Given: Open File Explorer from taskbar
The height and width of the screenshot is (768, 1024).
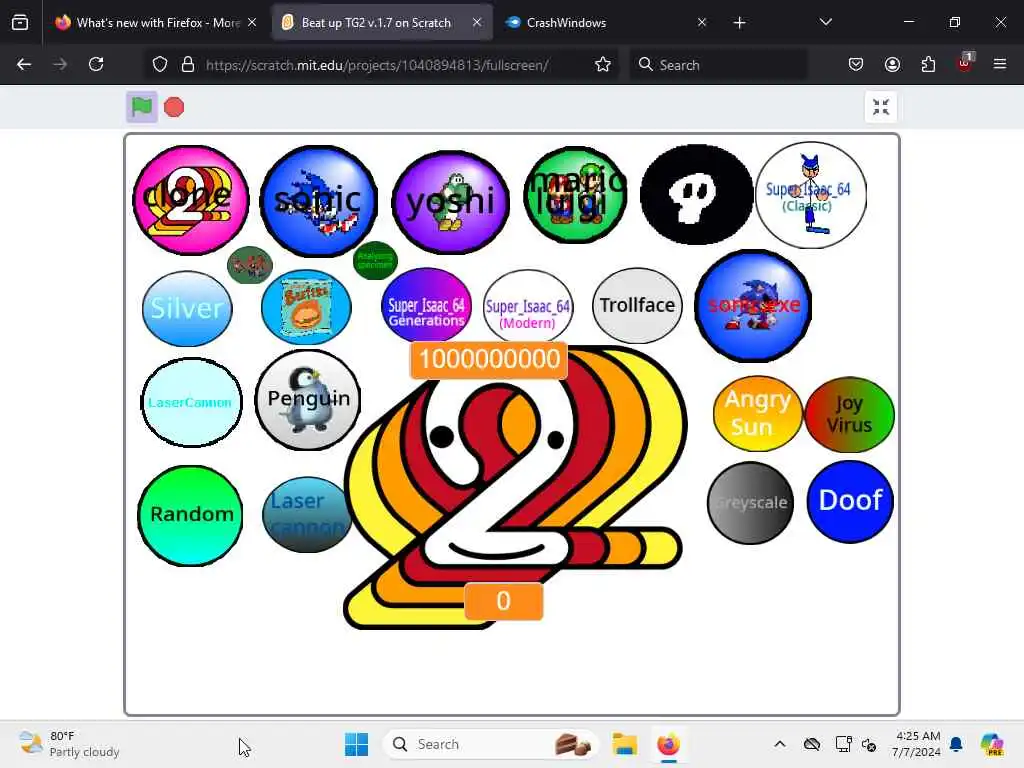Looking at the screenshot, I should click(x=624, y=744).
